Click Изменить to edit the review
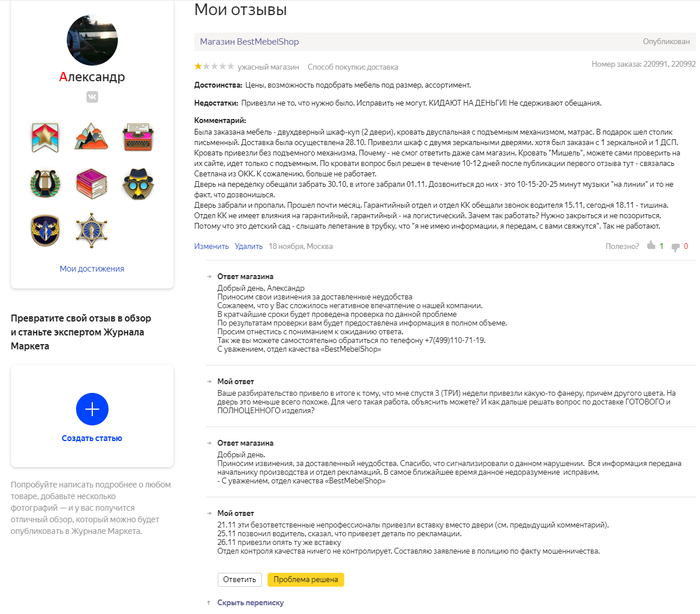This screenshot has height=614, width=700. pyautogui.click(x=211, y=245)
